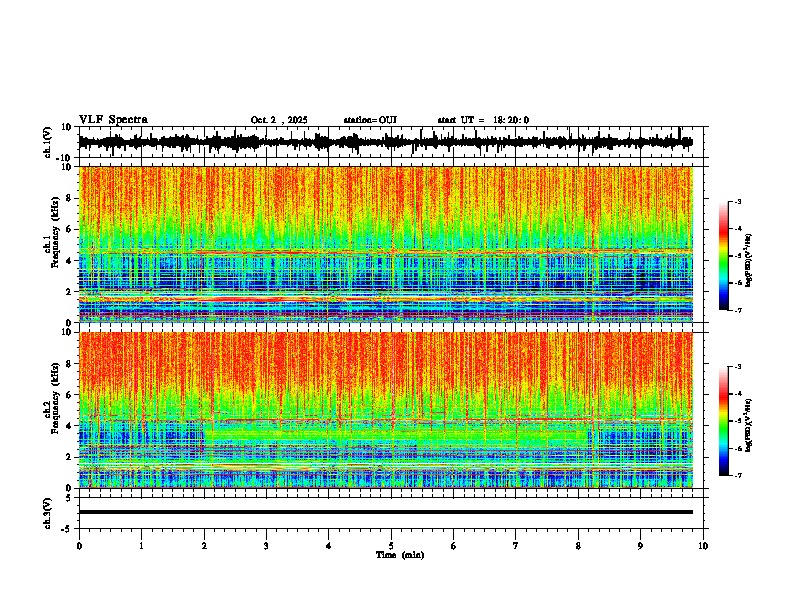Click time axis tick label "4"

[x=329, y=546]
